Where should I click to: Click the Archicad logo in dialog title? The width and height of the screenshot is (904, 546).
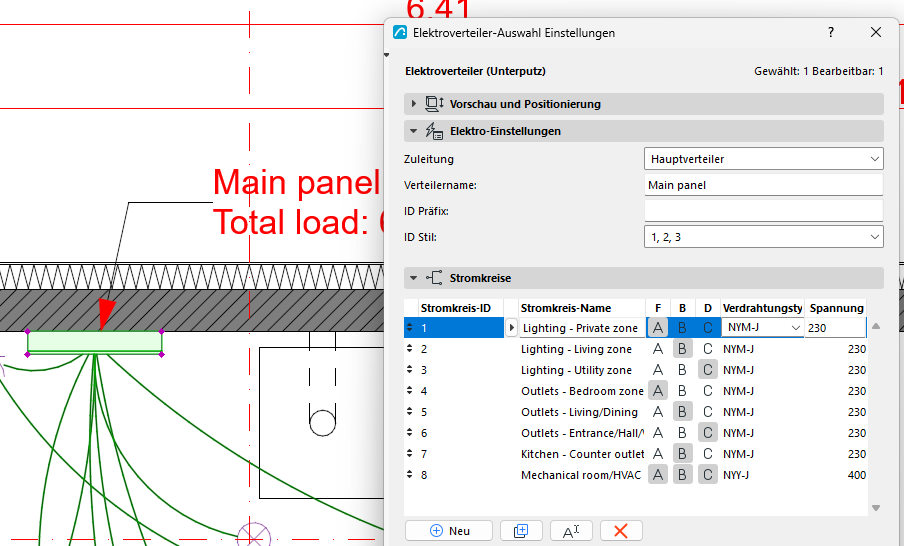pyautogui.click(x=400, y=32)
